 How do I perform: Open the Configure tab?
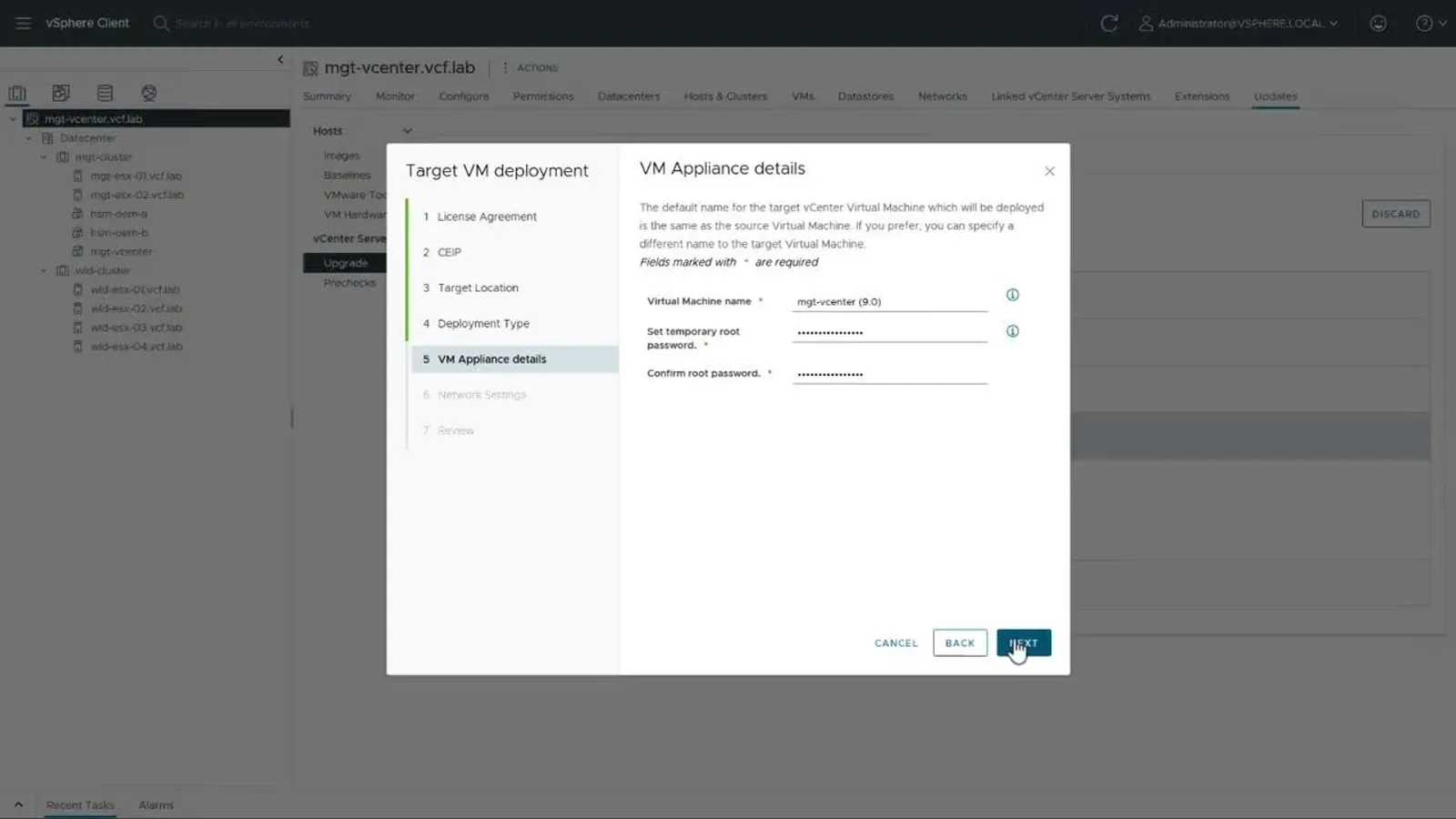click(x=464, y=96)
